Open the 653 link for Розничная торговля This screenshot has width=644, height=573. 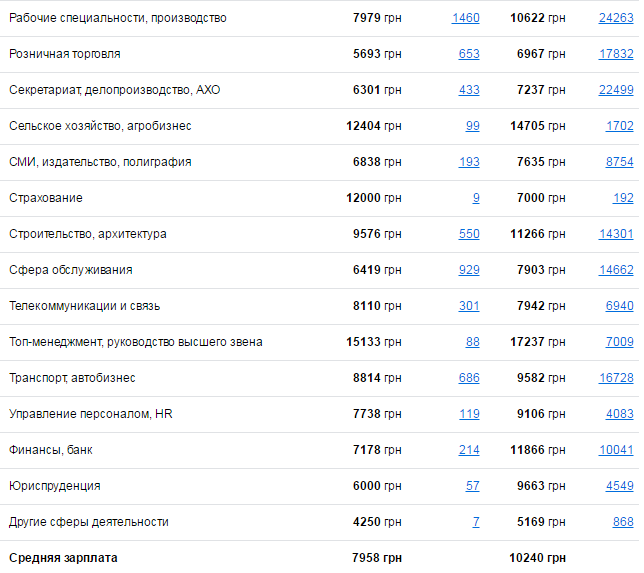pos(468,54)
